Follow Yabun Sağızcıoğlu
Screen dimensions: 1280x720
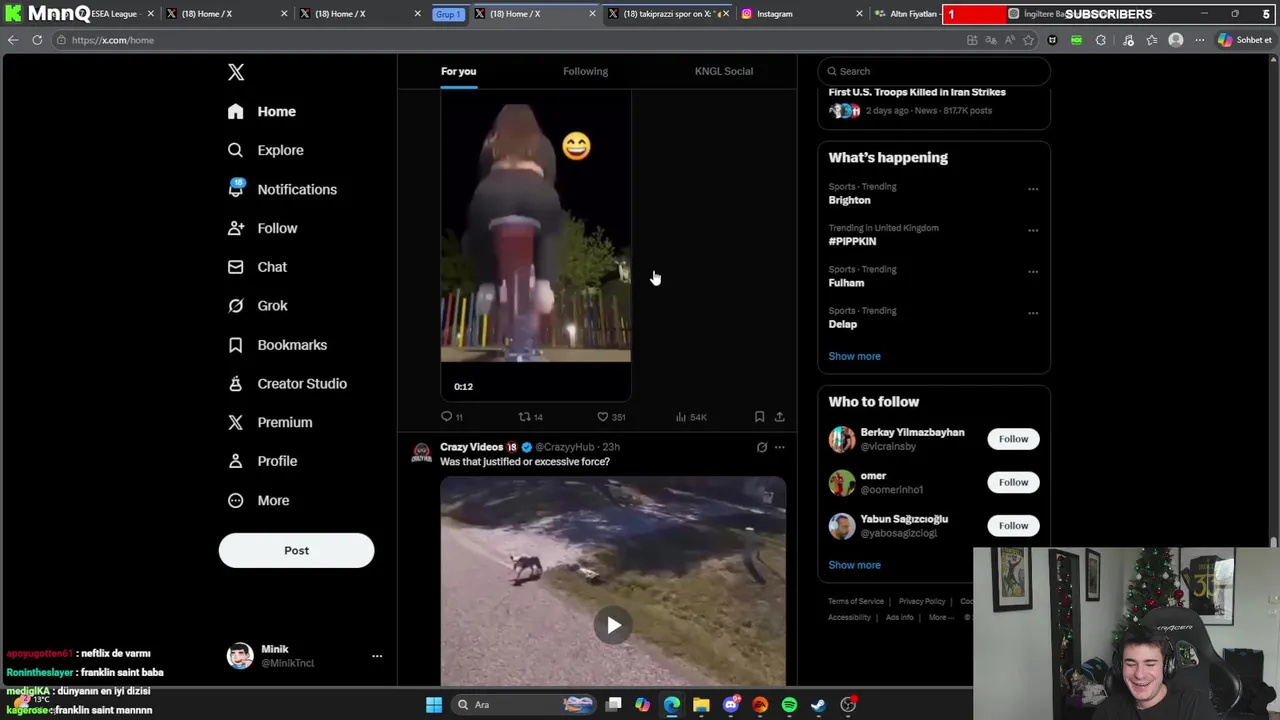tap(1013, 525)
